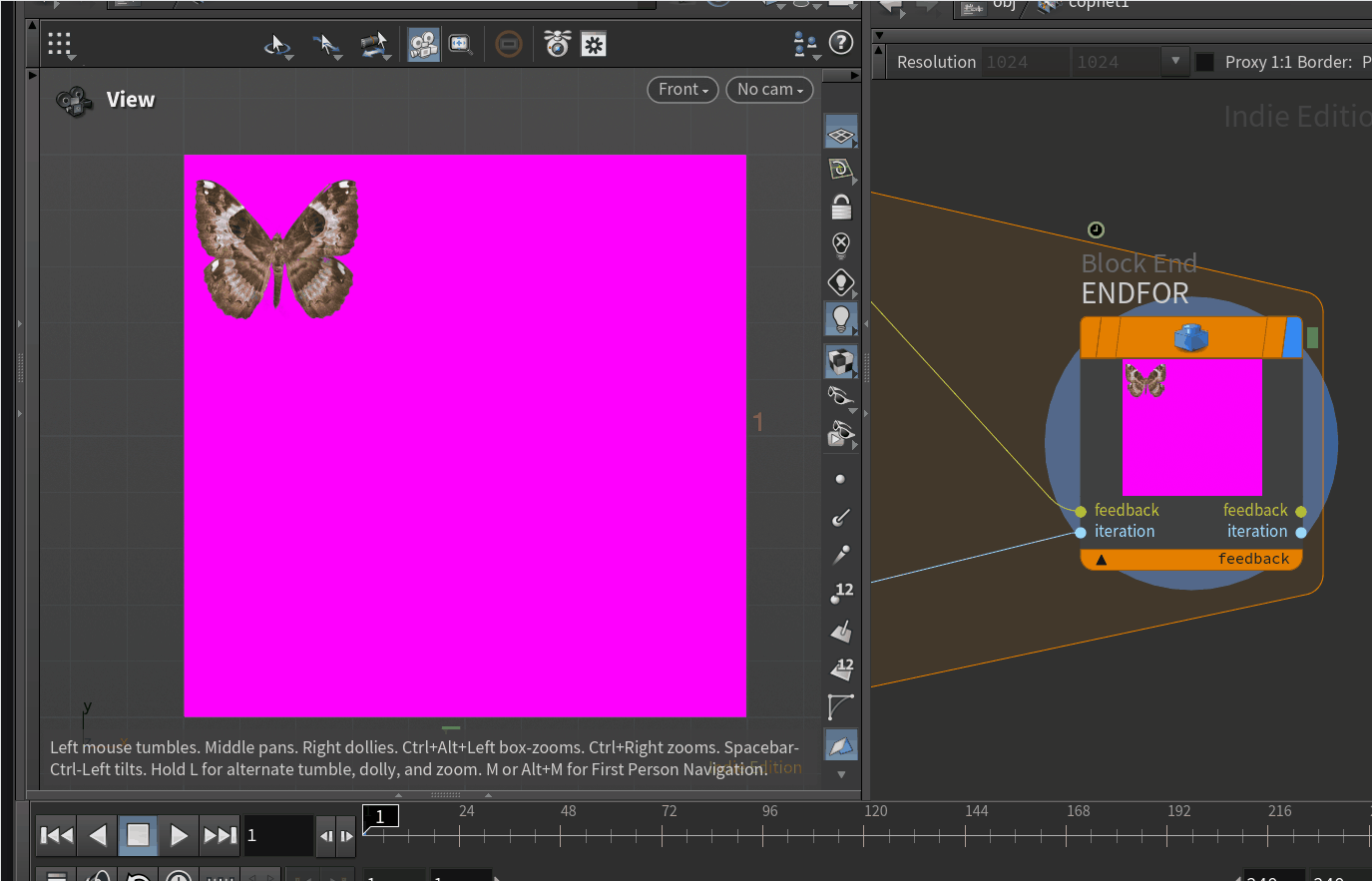1372x881 pixels.
Task: Toggle the reference plane grid icon
Action: 841,133
